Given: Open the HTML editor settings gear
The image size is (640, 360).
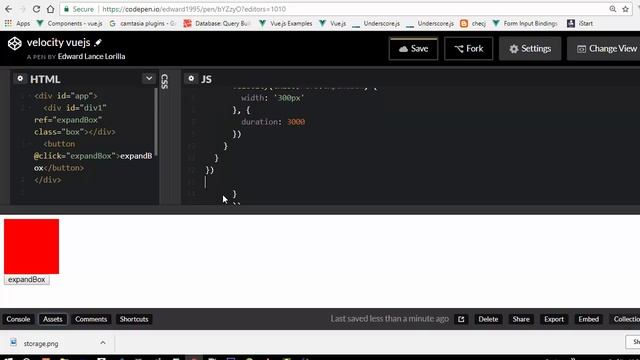Looking at the screenshot, I should [20, 78].
